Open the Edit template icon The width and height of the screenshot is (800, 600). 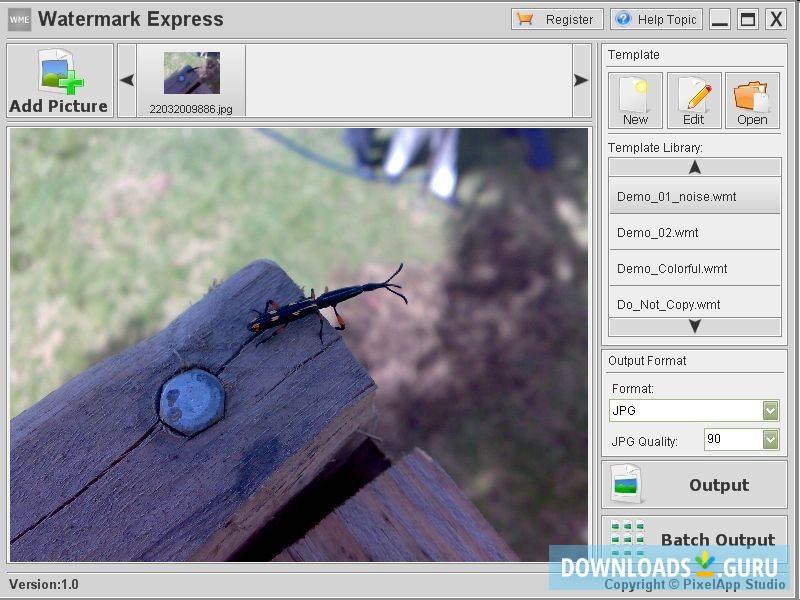point(694,93)
